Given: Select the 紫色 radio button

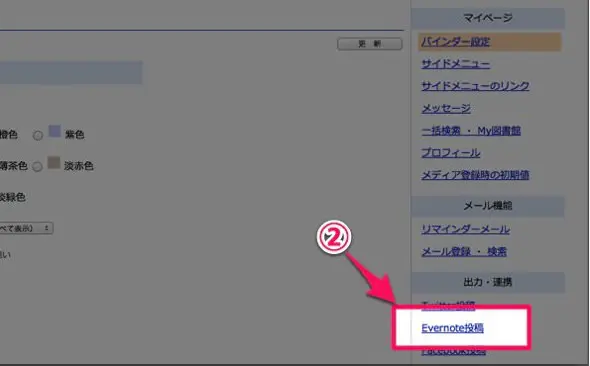Looking at the screenshot, I should 38,135.
